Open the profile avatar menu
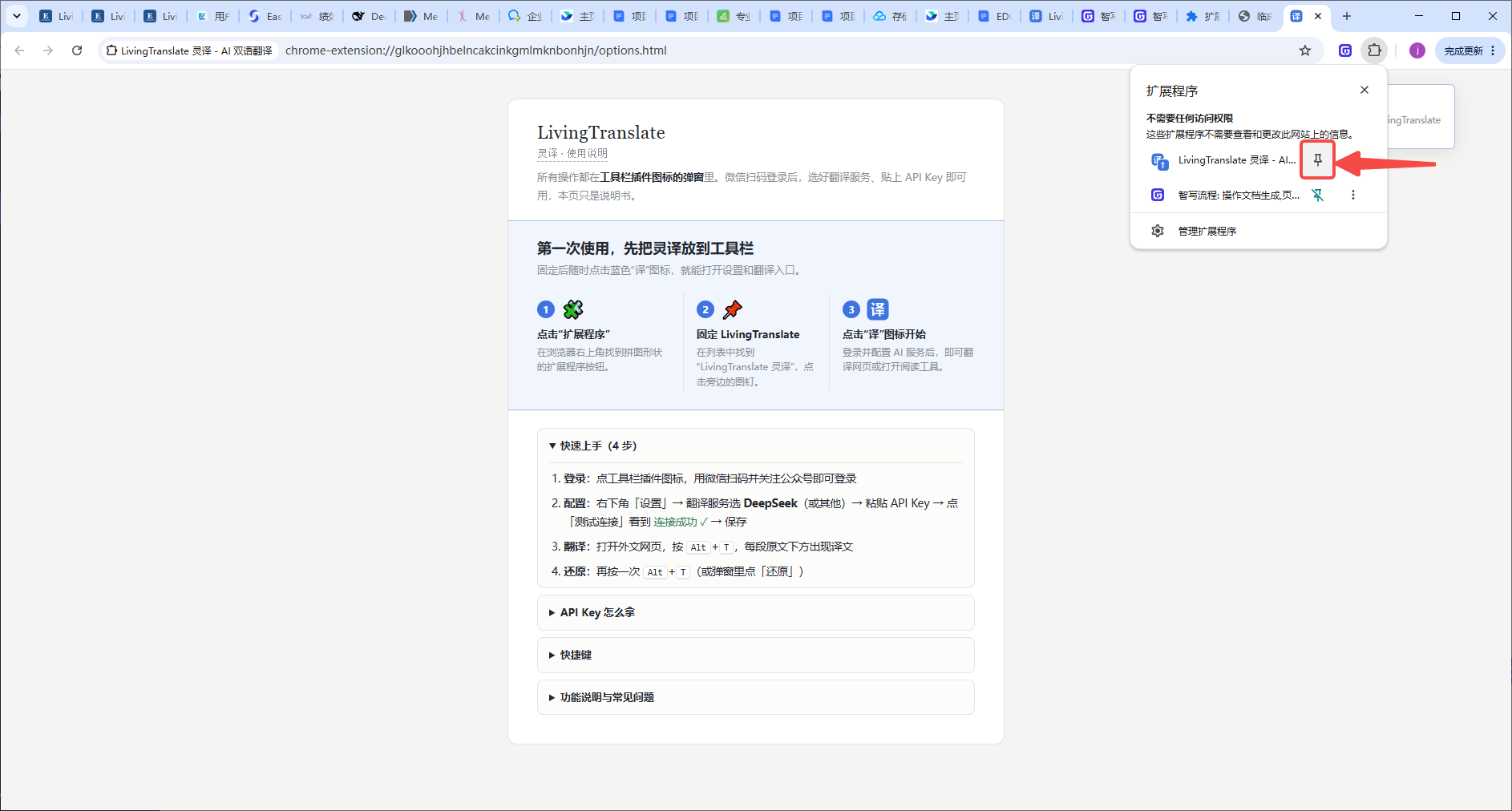1512x811 pixels. coord(1417,50)
